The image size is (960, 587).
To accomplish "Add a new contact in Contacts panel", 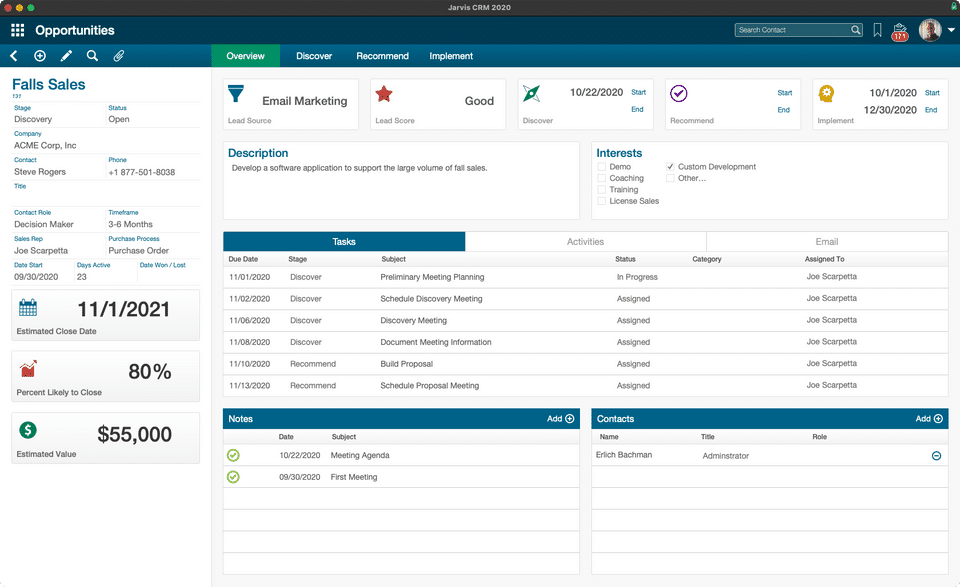I will point(929,419).
